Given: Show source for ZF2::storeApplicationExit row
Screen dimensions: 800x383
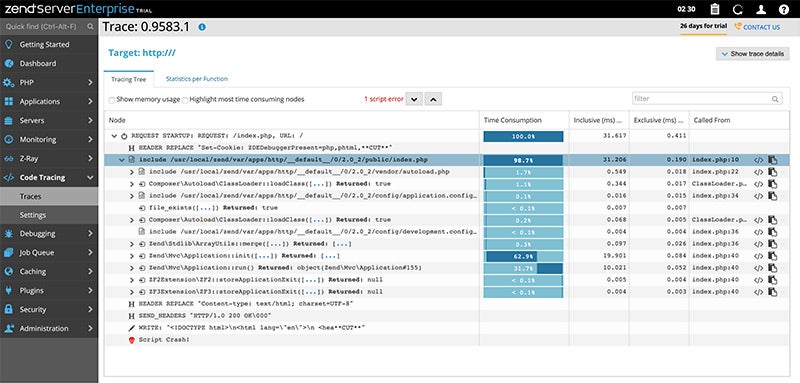Looking at the screenshot, I should click(x=759, y=280).
